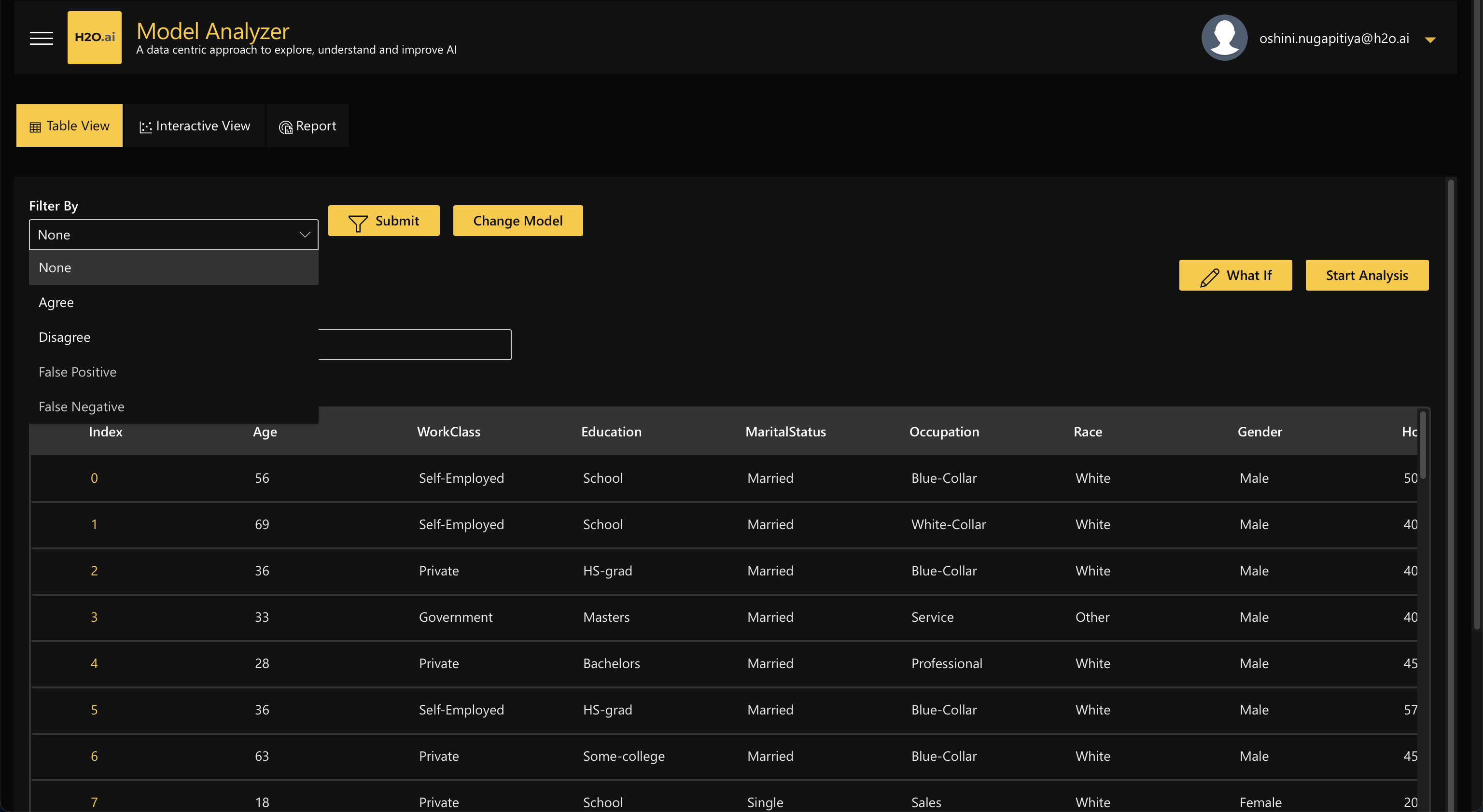Click the pencil icon on What If
This screenshot has width=1483, height=812.
pos(1209,277)
